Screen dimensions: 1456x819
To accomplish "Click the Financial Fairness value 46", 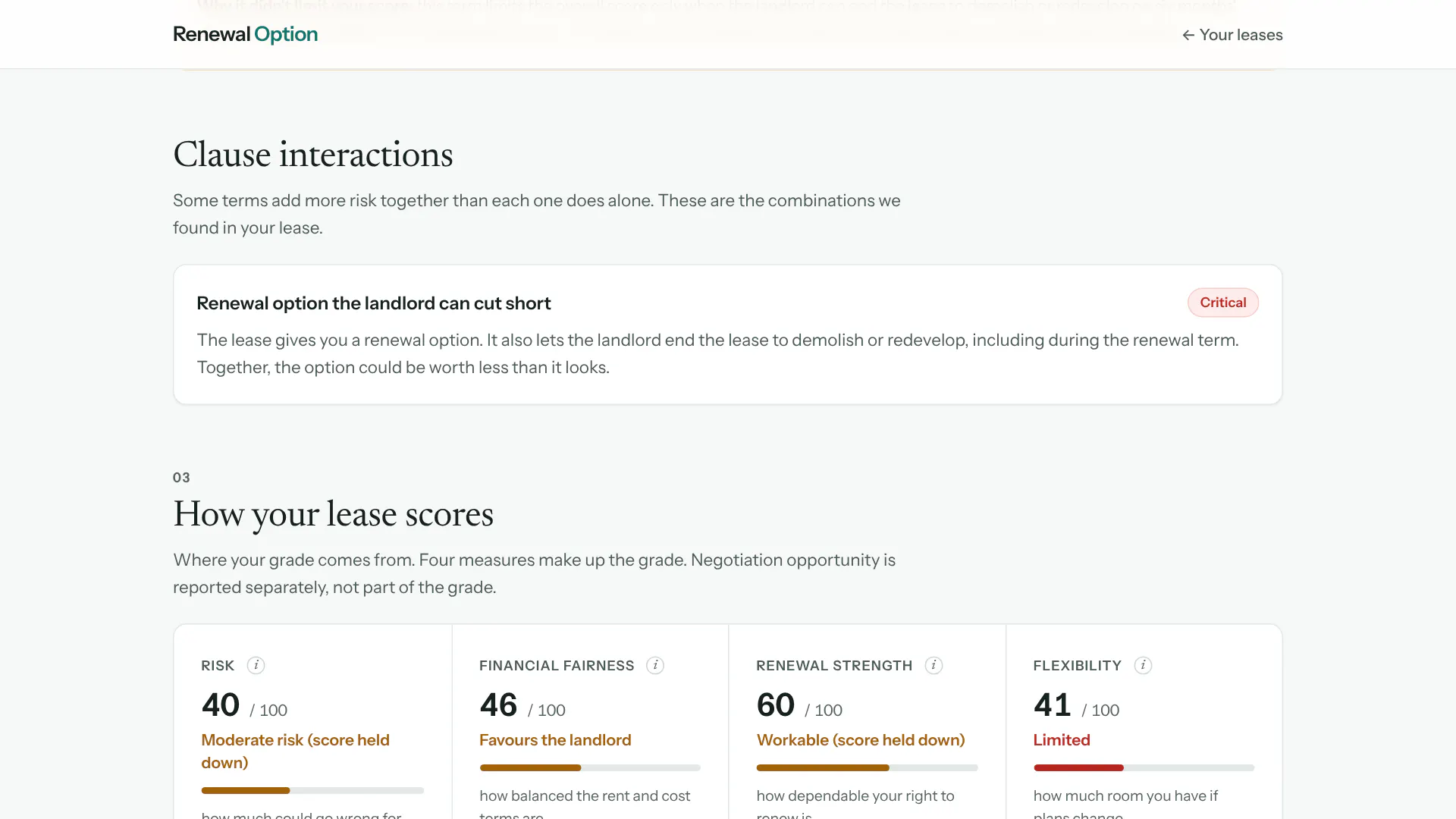I will coord(498,705).
